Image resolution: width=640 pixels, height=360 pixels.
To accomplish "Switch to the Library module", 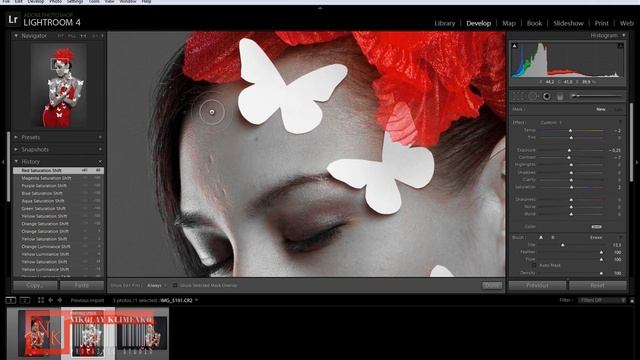I will 444,23.
